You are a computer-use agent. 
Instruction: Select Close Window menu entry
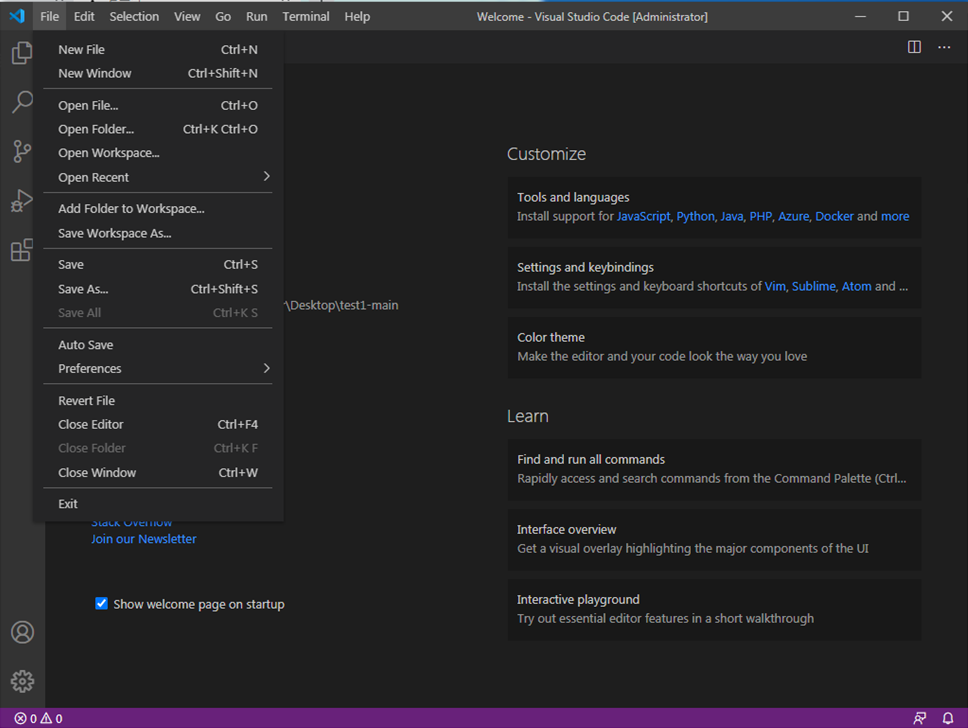click(158, 472)
